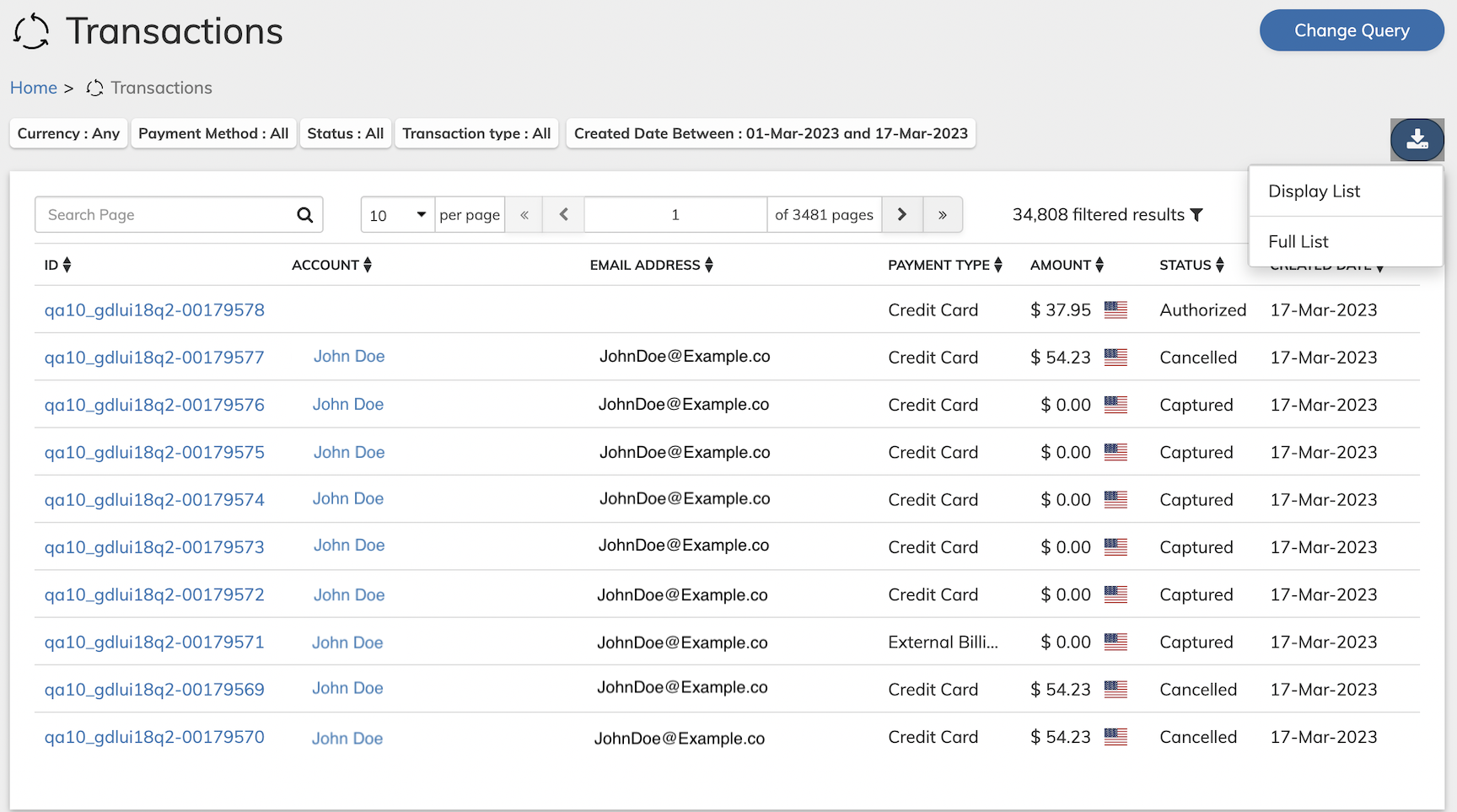
Task: Click Transactions circular arrows title icon
Action: [x=31, y=31]
